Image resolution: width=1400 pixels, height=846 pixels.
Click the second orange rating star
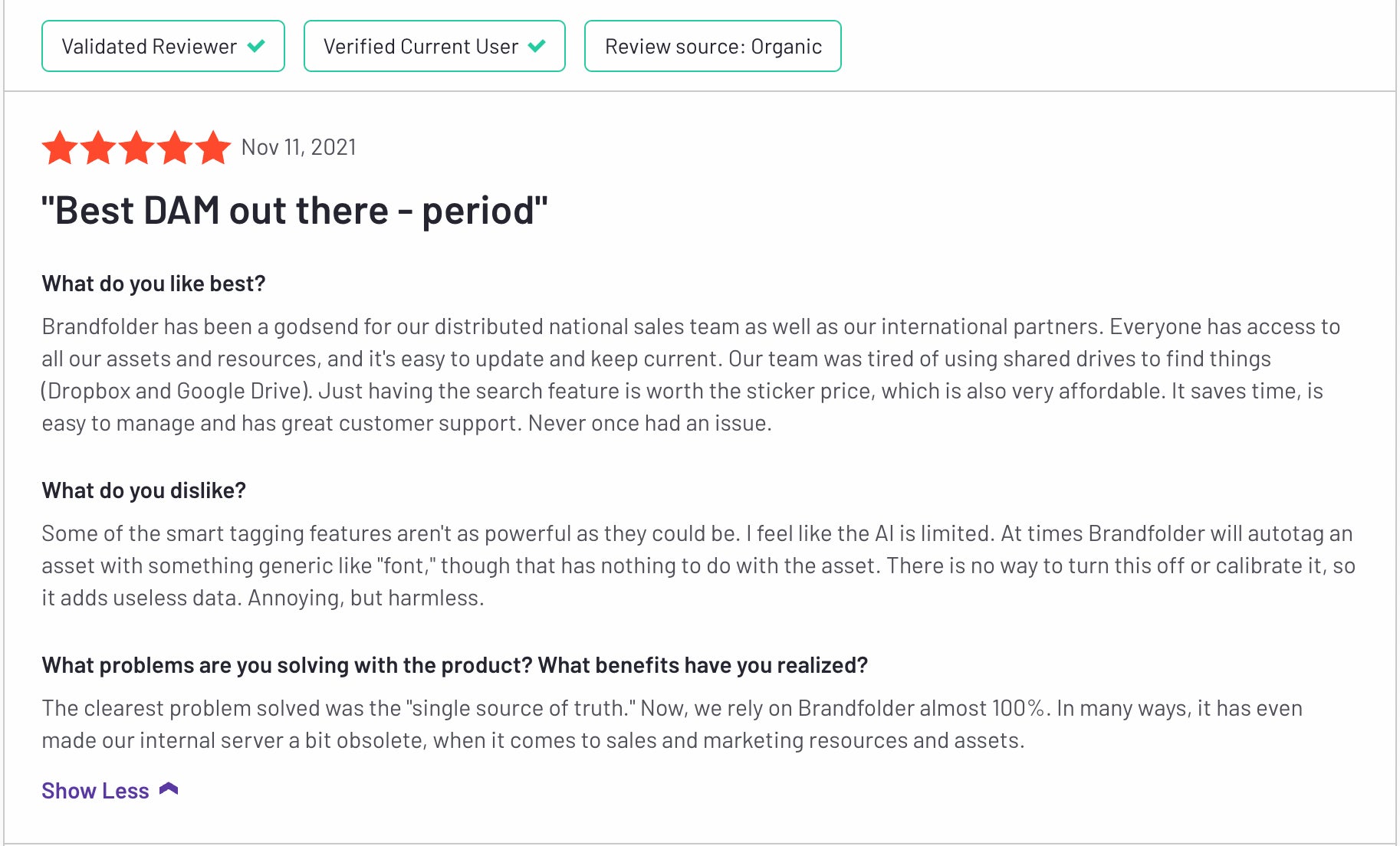coord(98,147)
